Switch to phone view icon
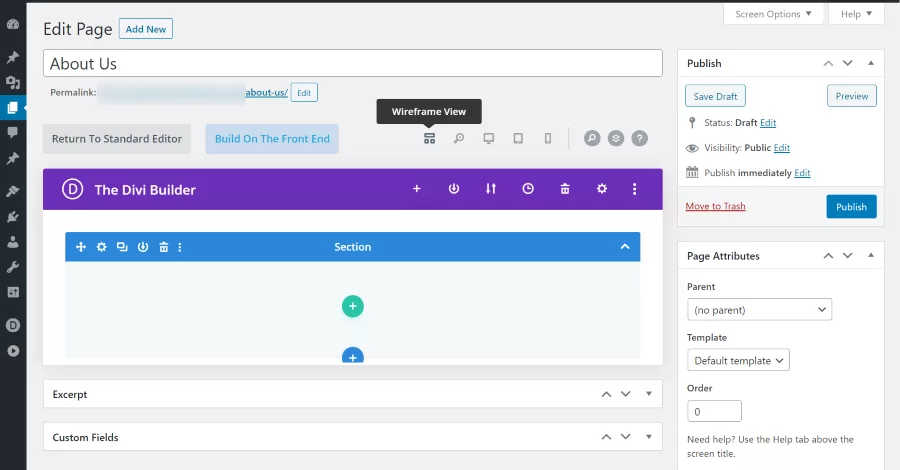Screen dimensions: 900x470 548,138
